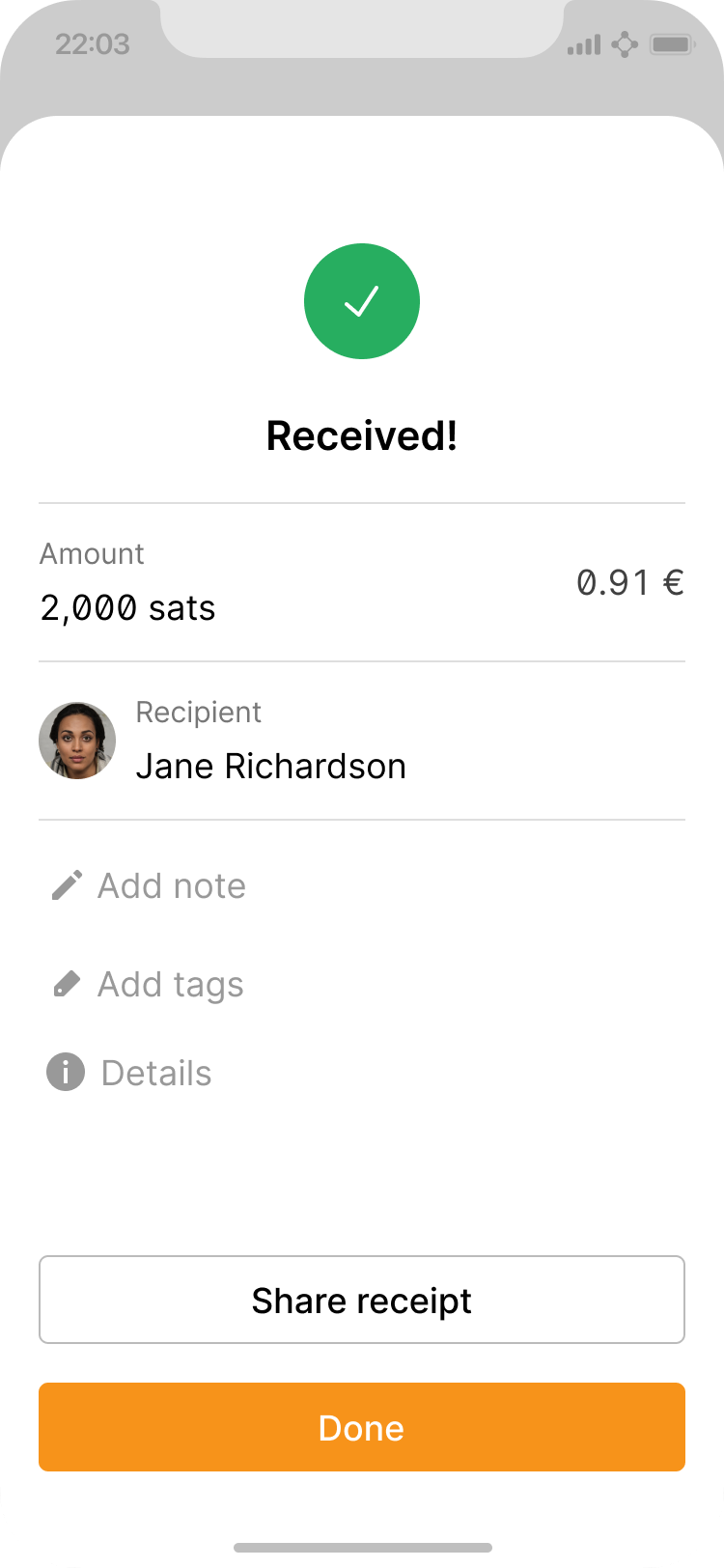Click the pencil icon beside Add note

click(x=66, y=885)
